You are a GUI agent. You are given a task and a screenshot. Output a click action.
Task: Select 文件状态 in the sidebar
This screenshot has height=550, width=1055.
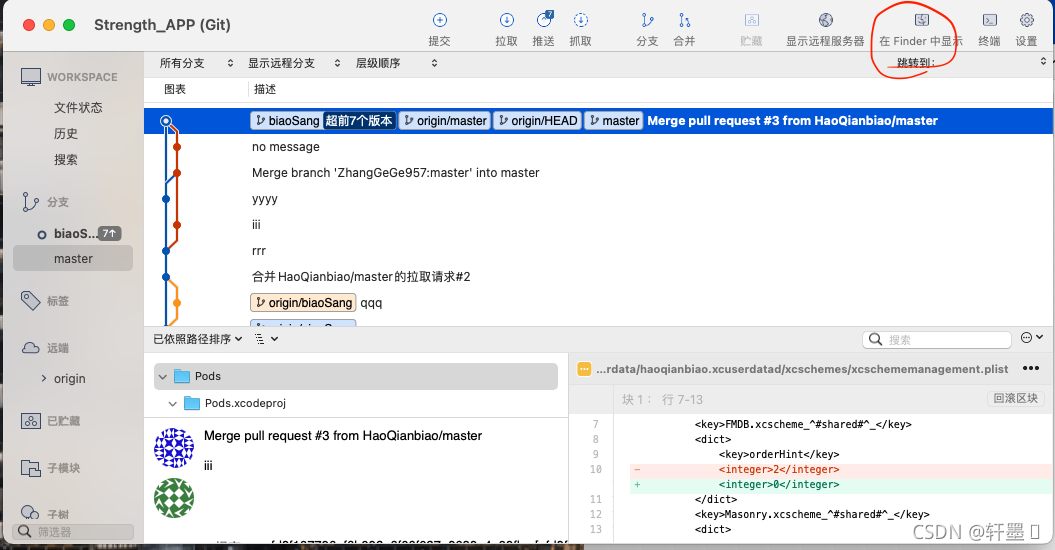click(x=78, y=108)
